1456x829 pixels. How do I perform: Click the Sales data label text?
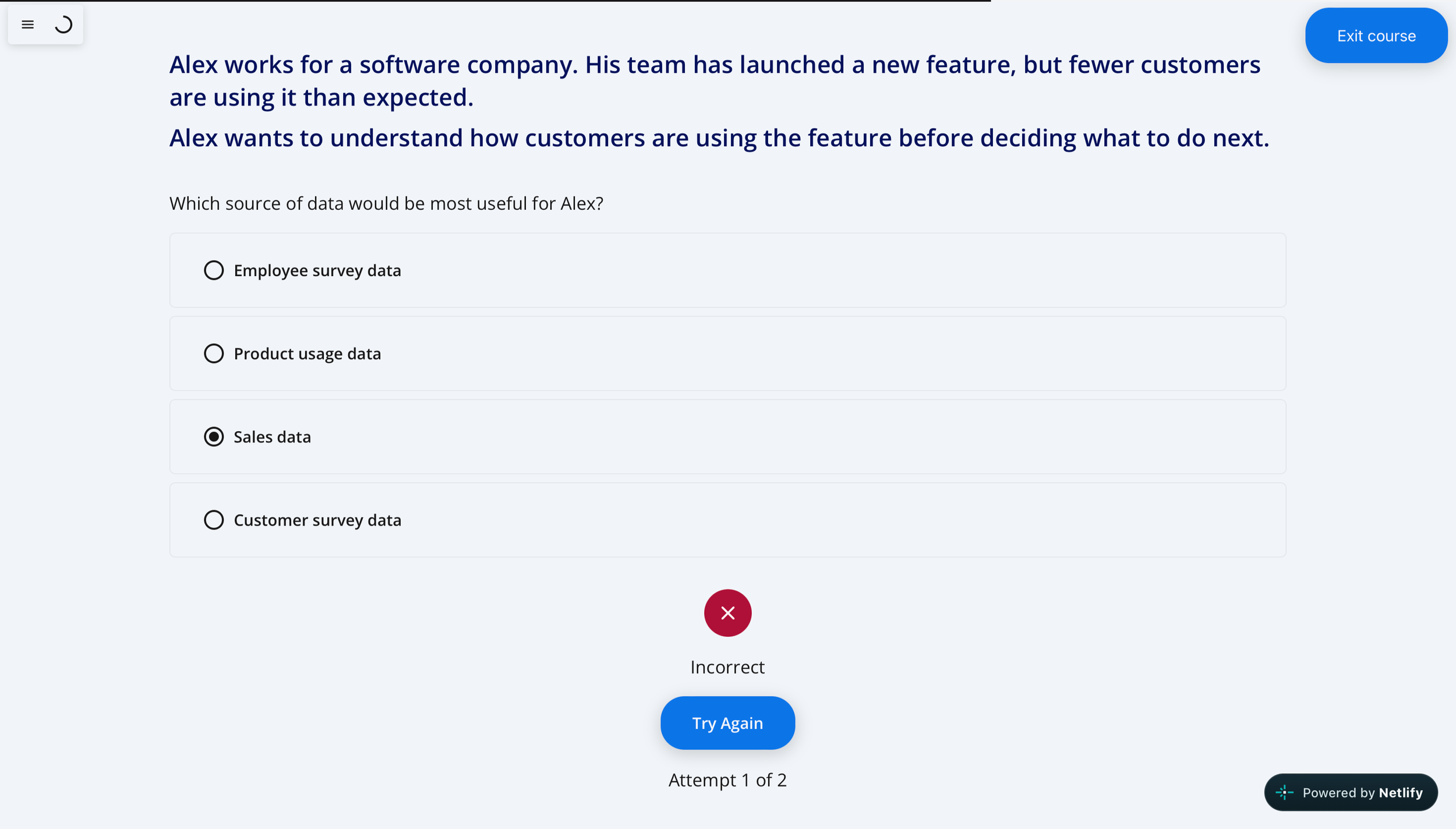[272, 437]
